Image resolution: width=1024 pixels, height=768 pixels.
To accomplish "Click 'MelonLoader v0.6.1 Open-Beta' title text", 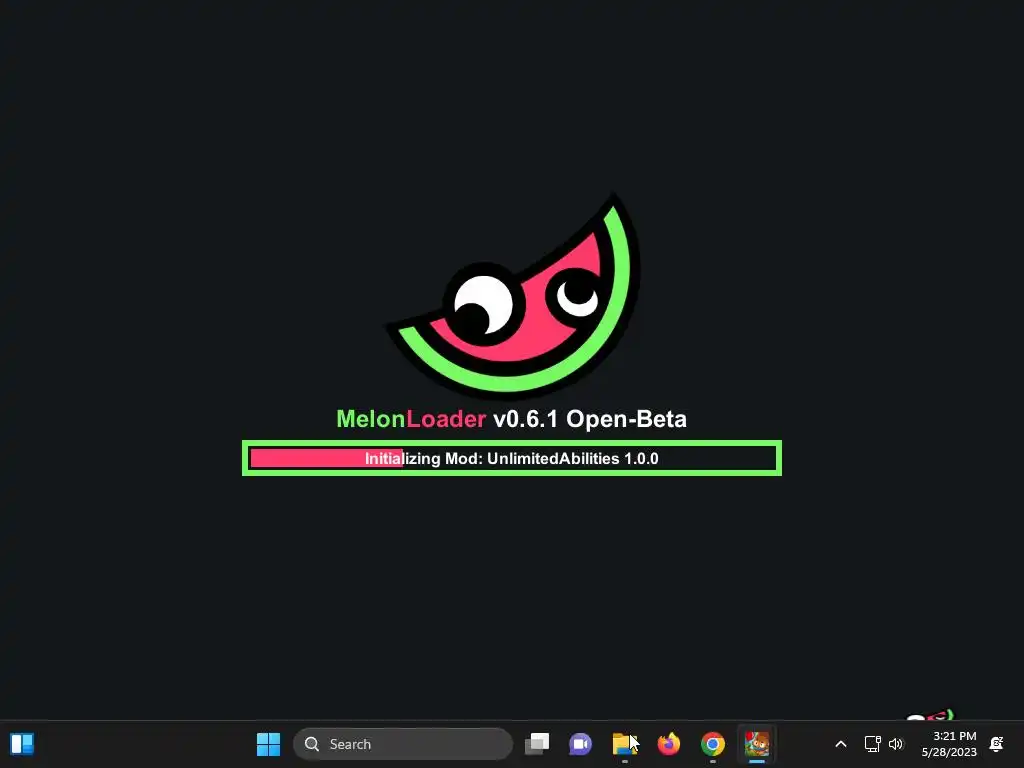I will point(511,419).
